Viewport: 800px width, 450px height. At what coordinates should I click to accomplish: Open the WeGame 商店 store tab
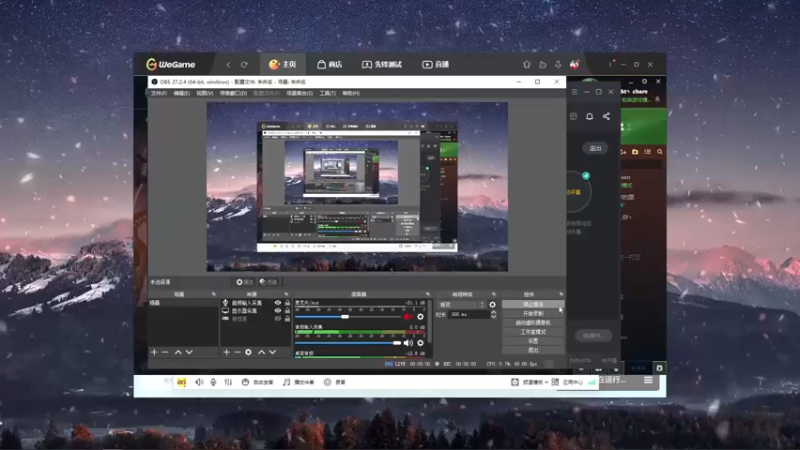coord(329,64)
